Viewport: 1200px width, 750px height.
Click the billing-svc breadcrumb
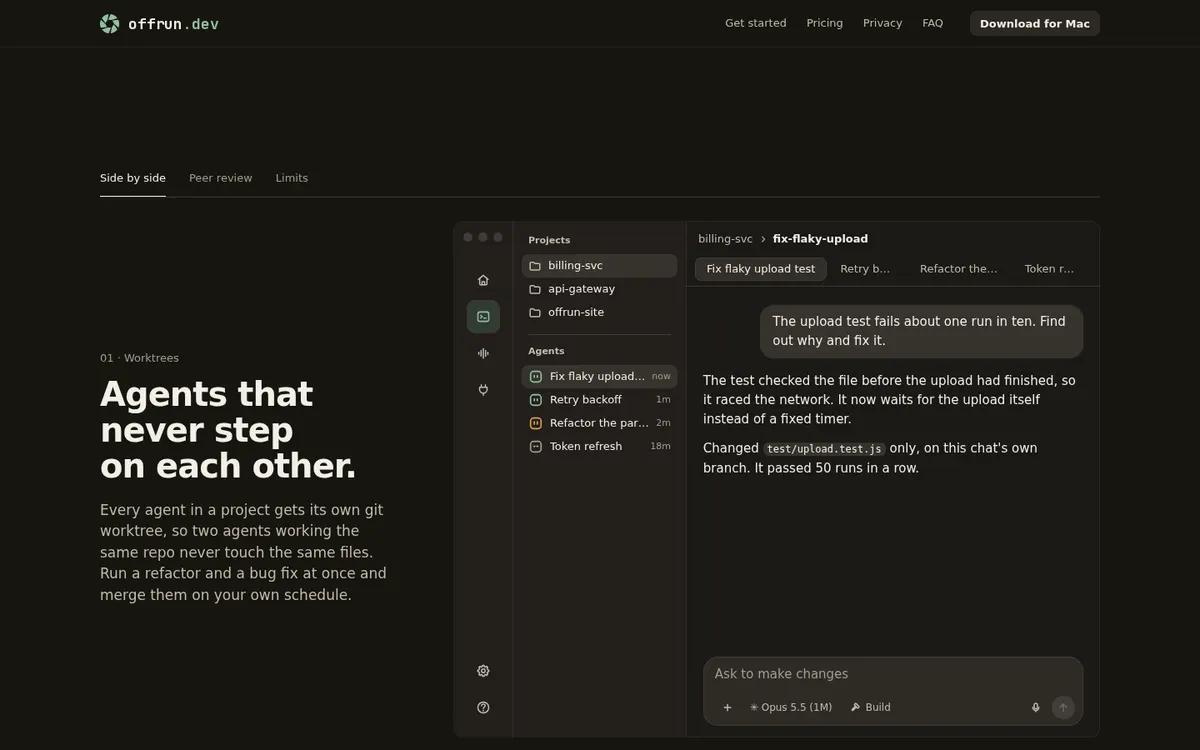725,239
